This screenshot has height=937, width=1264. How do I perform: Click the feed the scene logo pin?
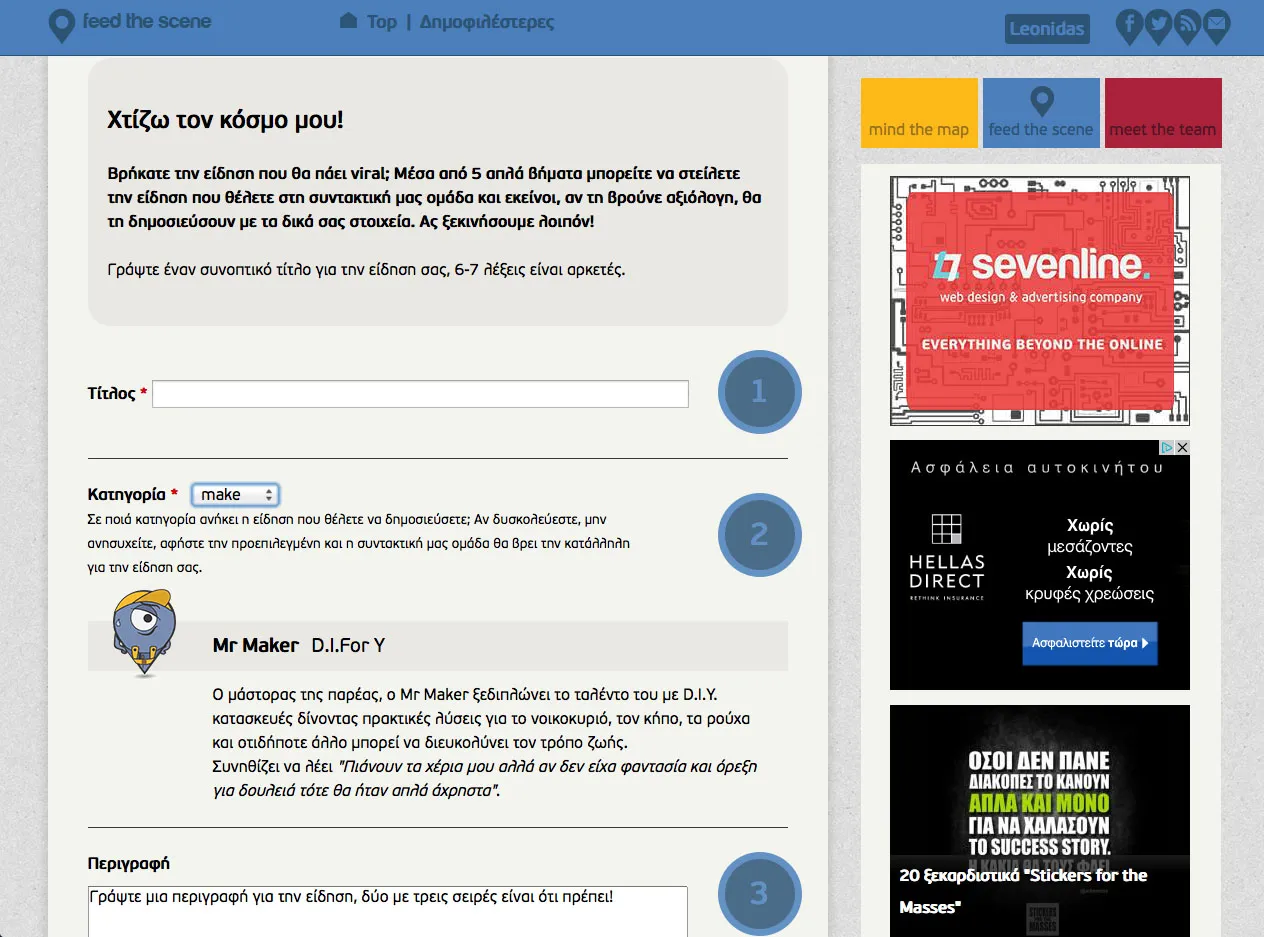pyautogui.click(x=62, y=26)
